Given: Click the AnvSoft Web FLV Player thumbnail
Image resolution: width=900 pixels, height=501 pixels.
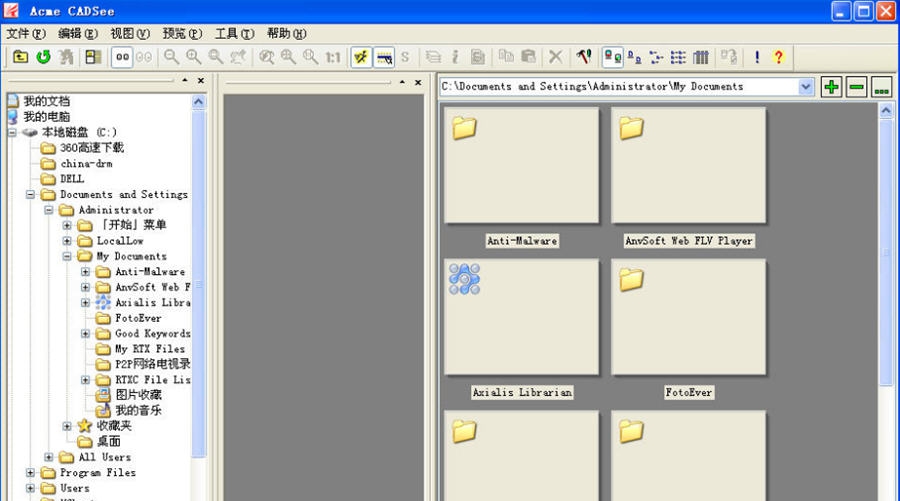Looking at the screenshot, I should pyautogui.click(x=689, y=165).
